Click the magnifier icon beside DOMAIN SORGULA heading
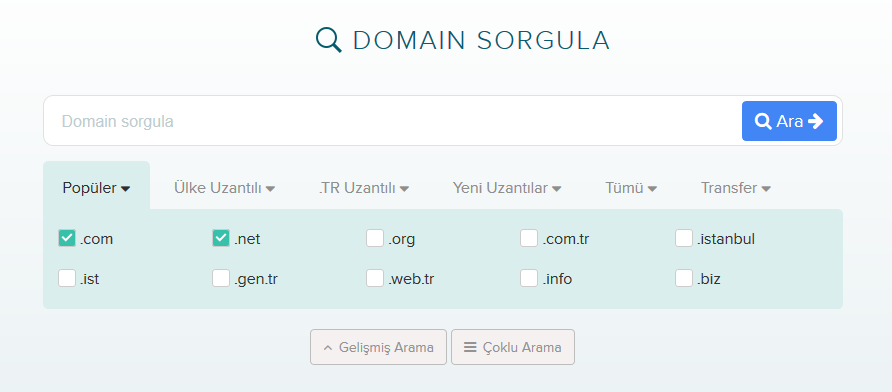Image resolution: width=892 pixels, height=392 pixels. [329, 40]
